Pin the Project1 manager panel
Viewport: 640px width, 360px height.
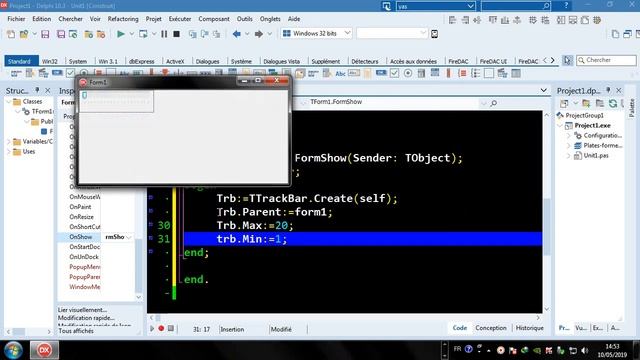(608, 90)
